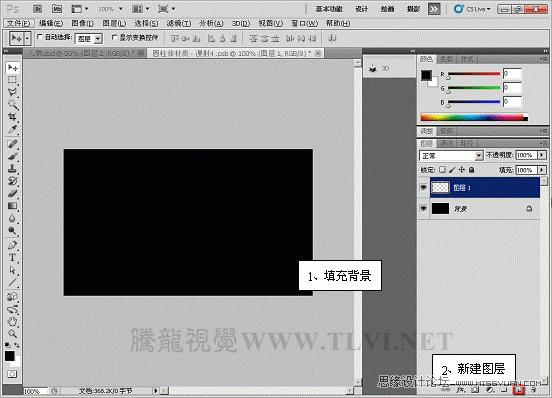Select the 基本功能 workspace
The width and height of the screenshot is (552, 398).
329,9
